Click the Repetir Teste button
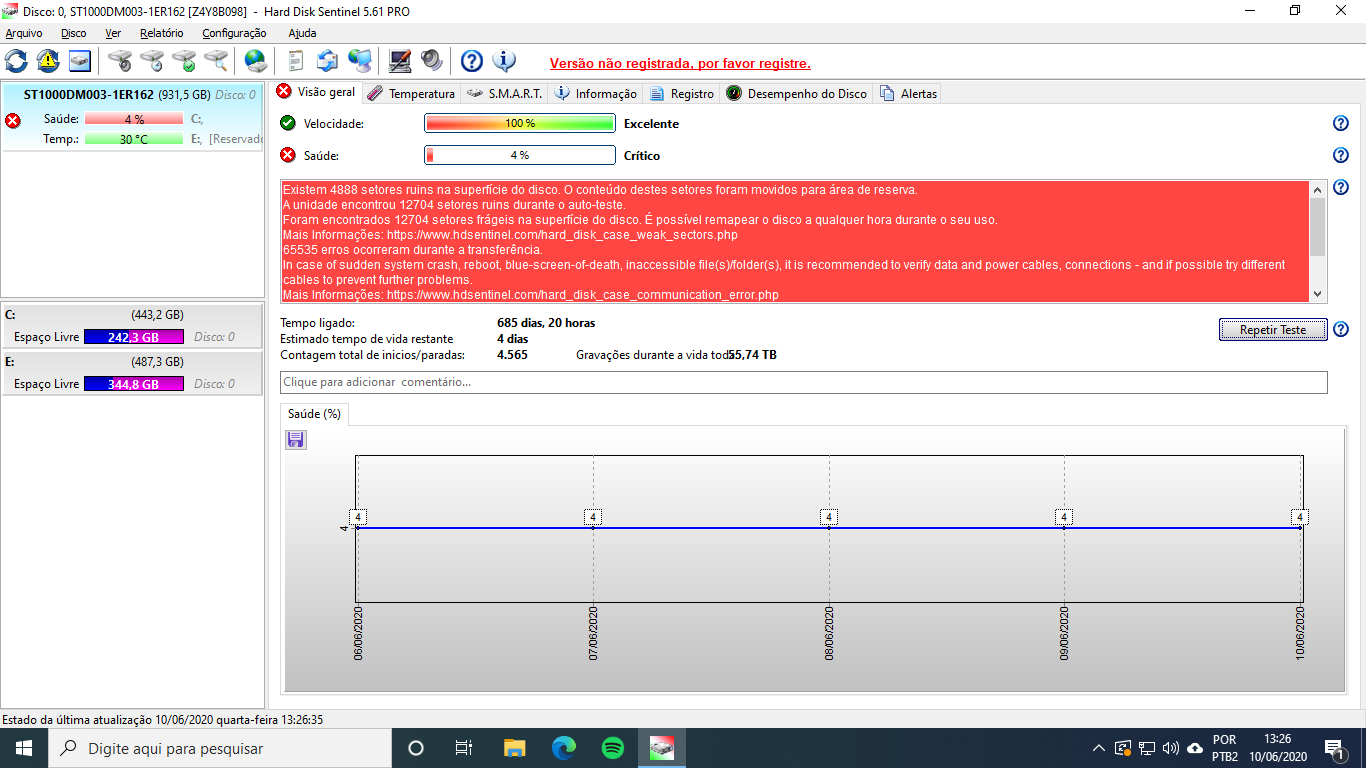Viewport: 1366px width, 768px height. [1273, 330]
